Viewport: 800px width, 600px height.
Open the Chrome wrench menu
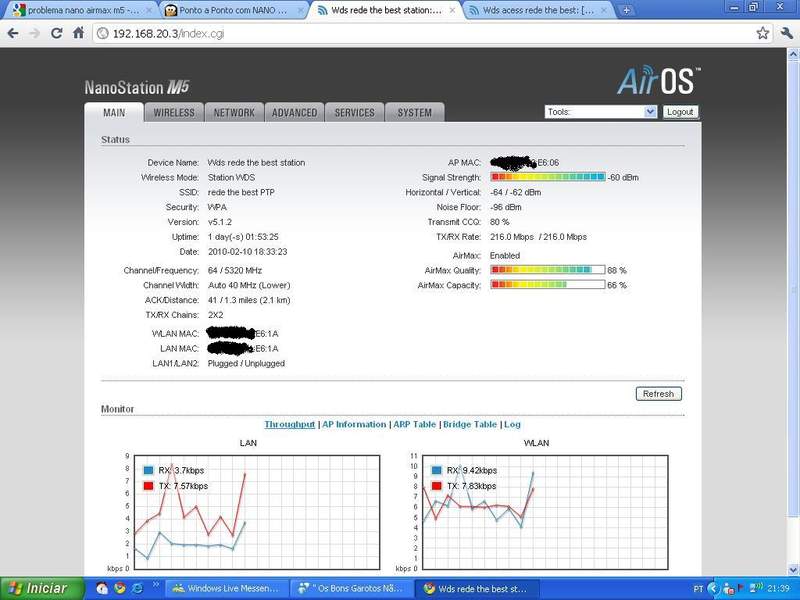pyautogui.click(x=786, y=34)
